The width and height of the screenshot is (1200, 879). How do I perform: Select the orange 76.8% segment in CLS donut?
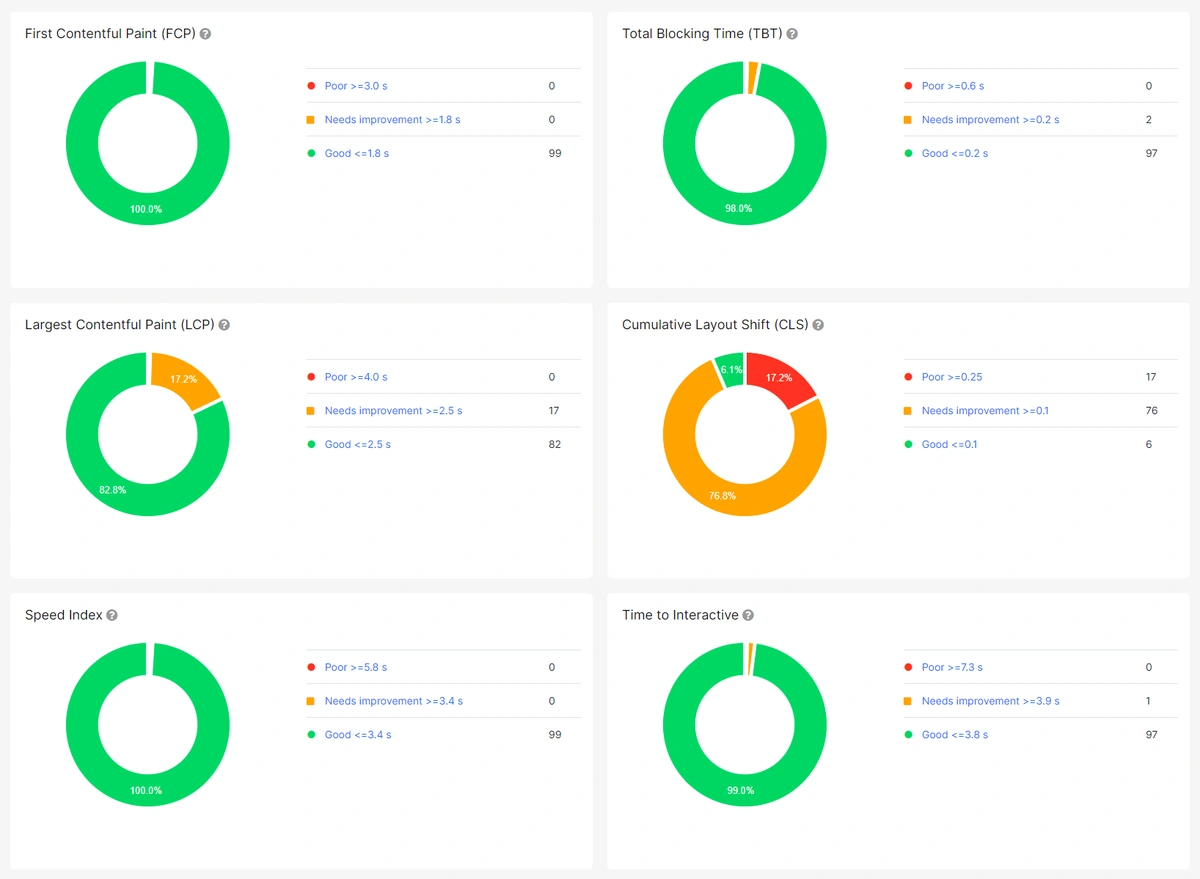click(x=722, y=495)
